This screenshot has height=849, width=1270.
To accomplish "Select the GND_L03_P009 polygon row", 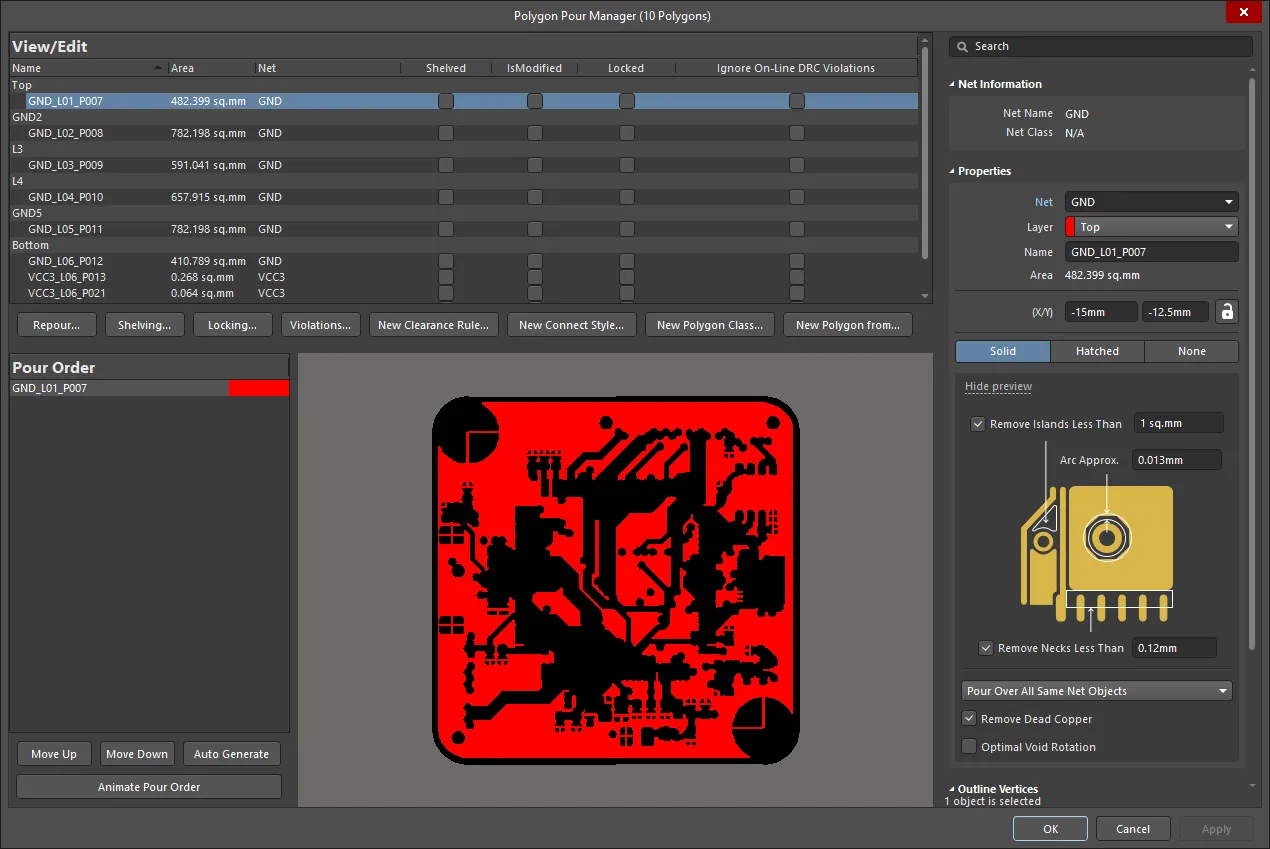I will (x=463, y=165).
